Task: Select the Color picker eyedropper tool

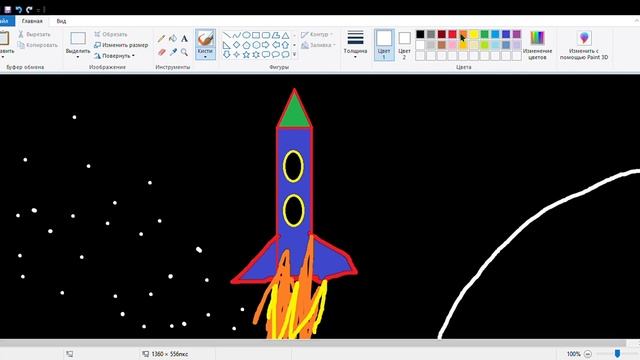Action: [173, 52]
